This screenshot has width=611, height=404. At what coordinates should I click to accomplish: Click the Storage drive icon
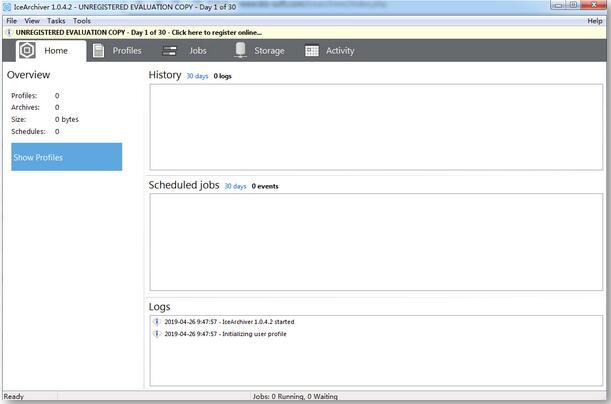(x=240, y=50)
